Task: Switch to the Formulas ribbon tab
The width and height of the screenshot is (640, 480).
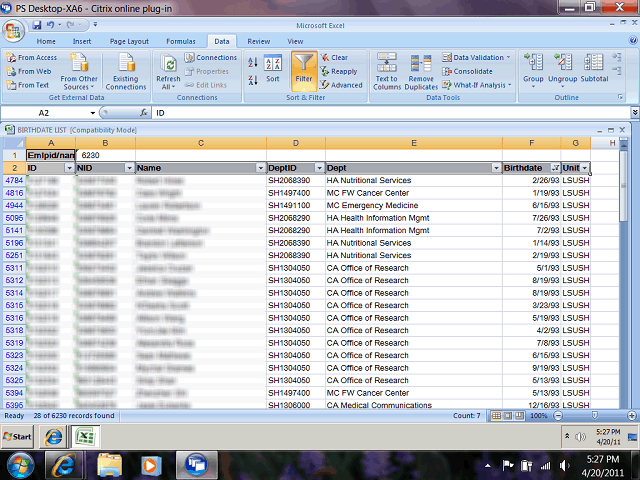Action: tap(180, 41)
